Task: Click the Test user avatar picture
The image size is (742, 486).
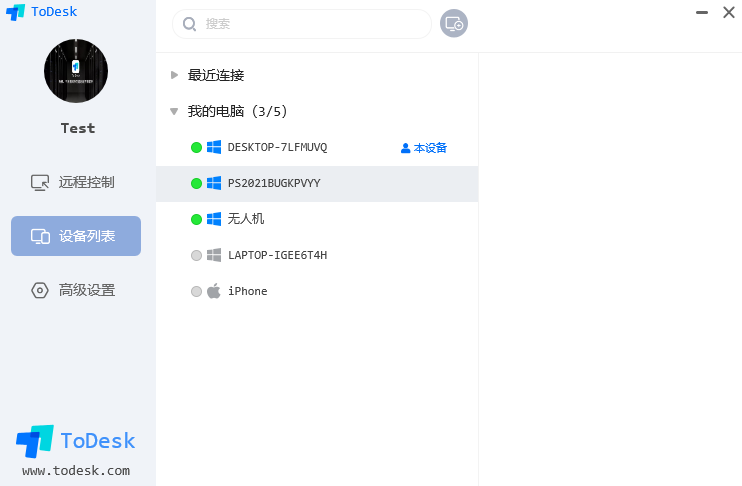Action: pyautogui.click(x=76, y=71)
